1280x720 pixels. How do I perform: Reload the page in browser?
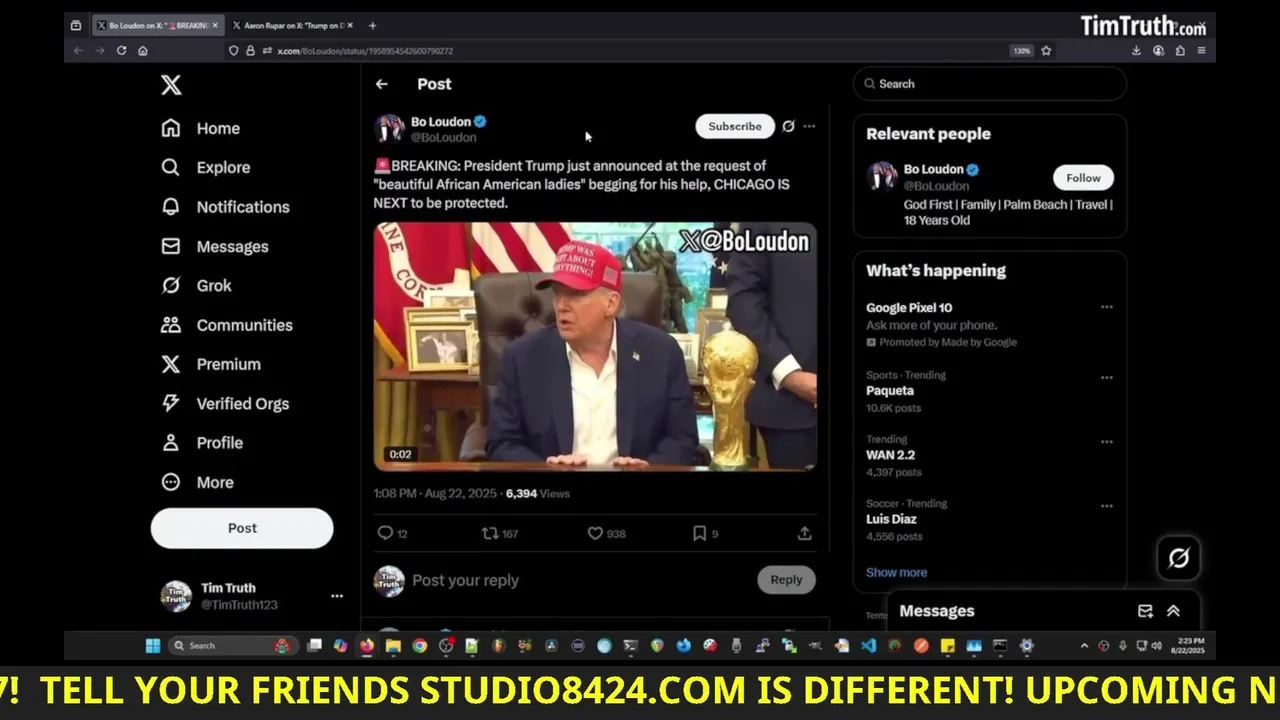pyautogui.click(x=121, y=51)
